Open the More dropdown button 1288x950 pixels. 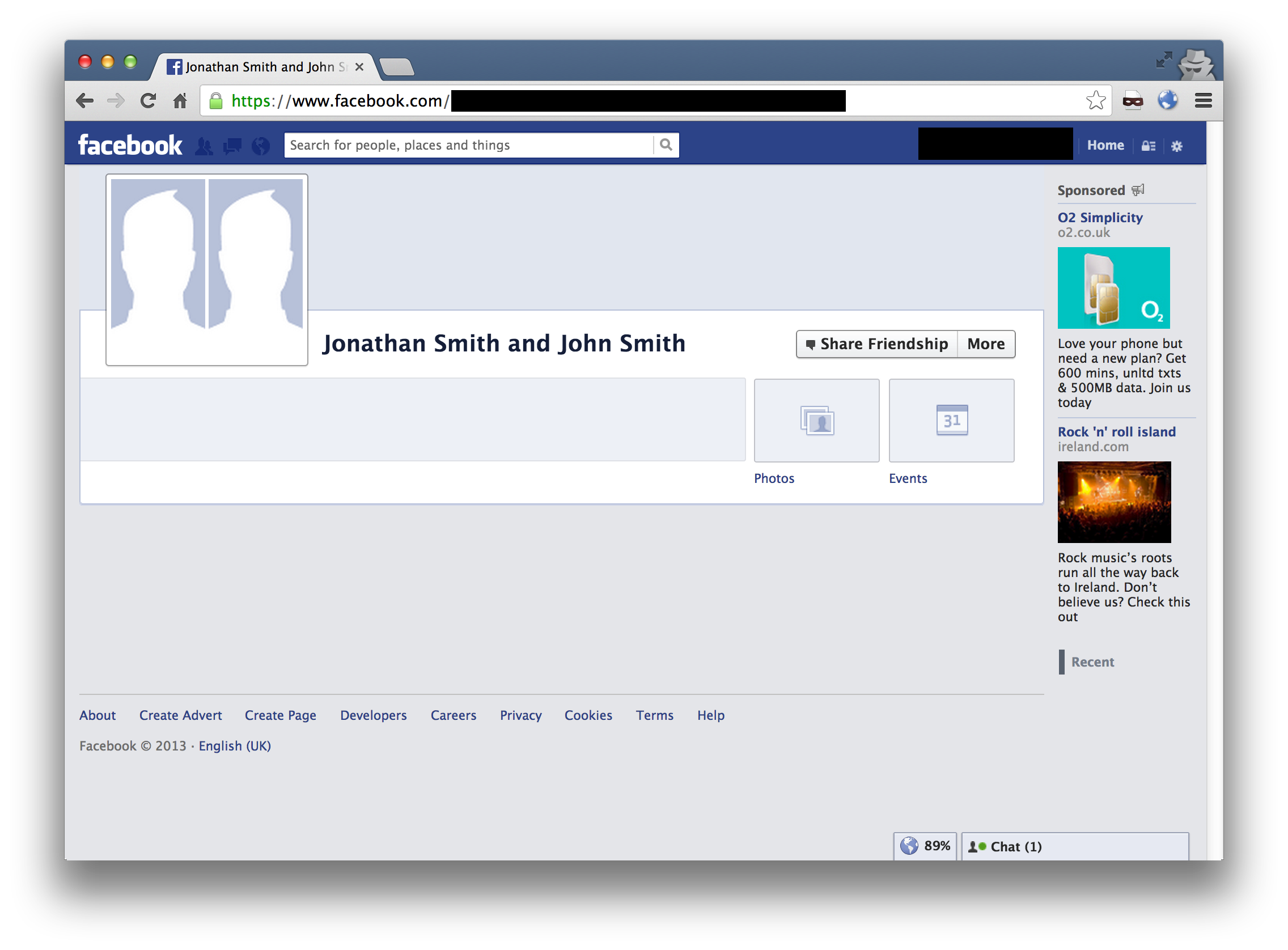tap(986, 344)
